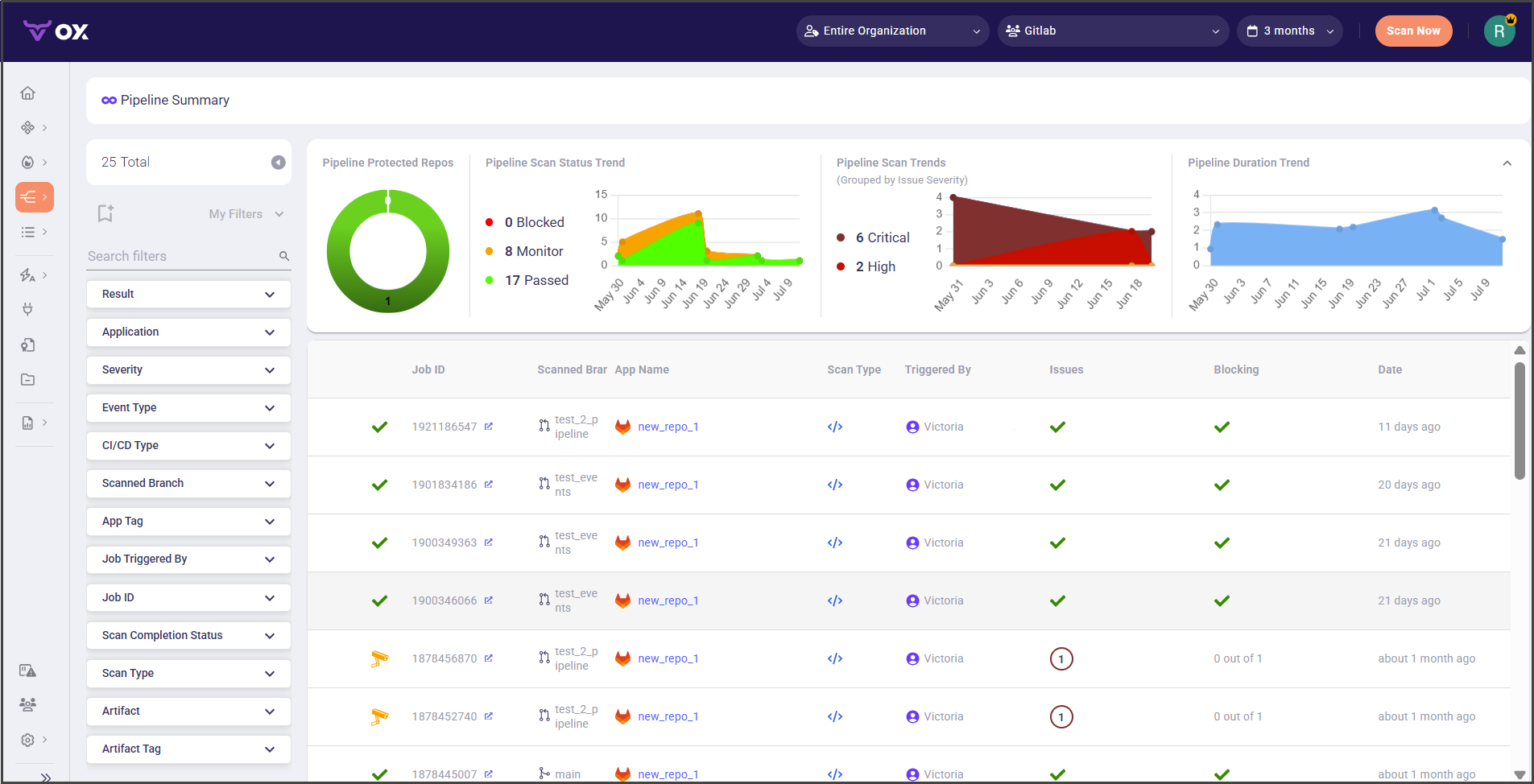Sort by the Date column header
The width and height of the screenshot is (1534, 784).
point(1389,369)
